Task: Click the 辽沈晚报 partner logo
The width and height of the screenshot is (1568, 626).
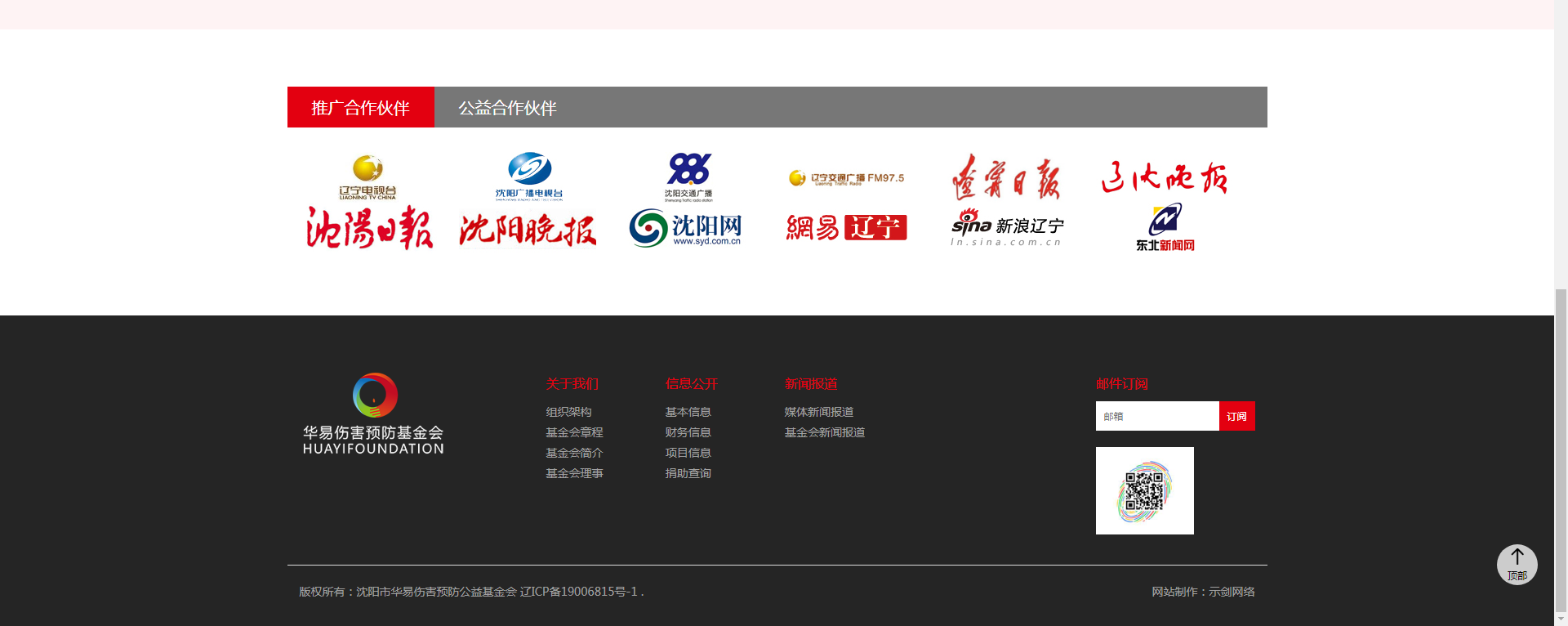Action: point(1164,177)
